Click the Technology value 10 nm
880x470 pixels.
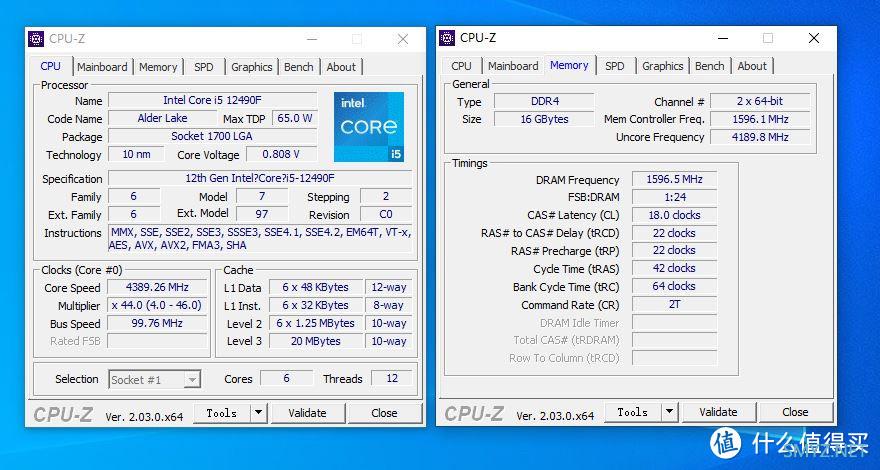pyautogui.click(x=136, y=154)
